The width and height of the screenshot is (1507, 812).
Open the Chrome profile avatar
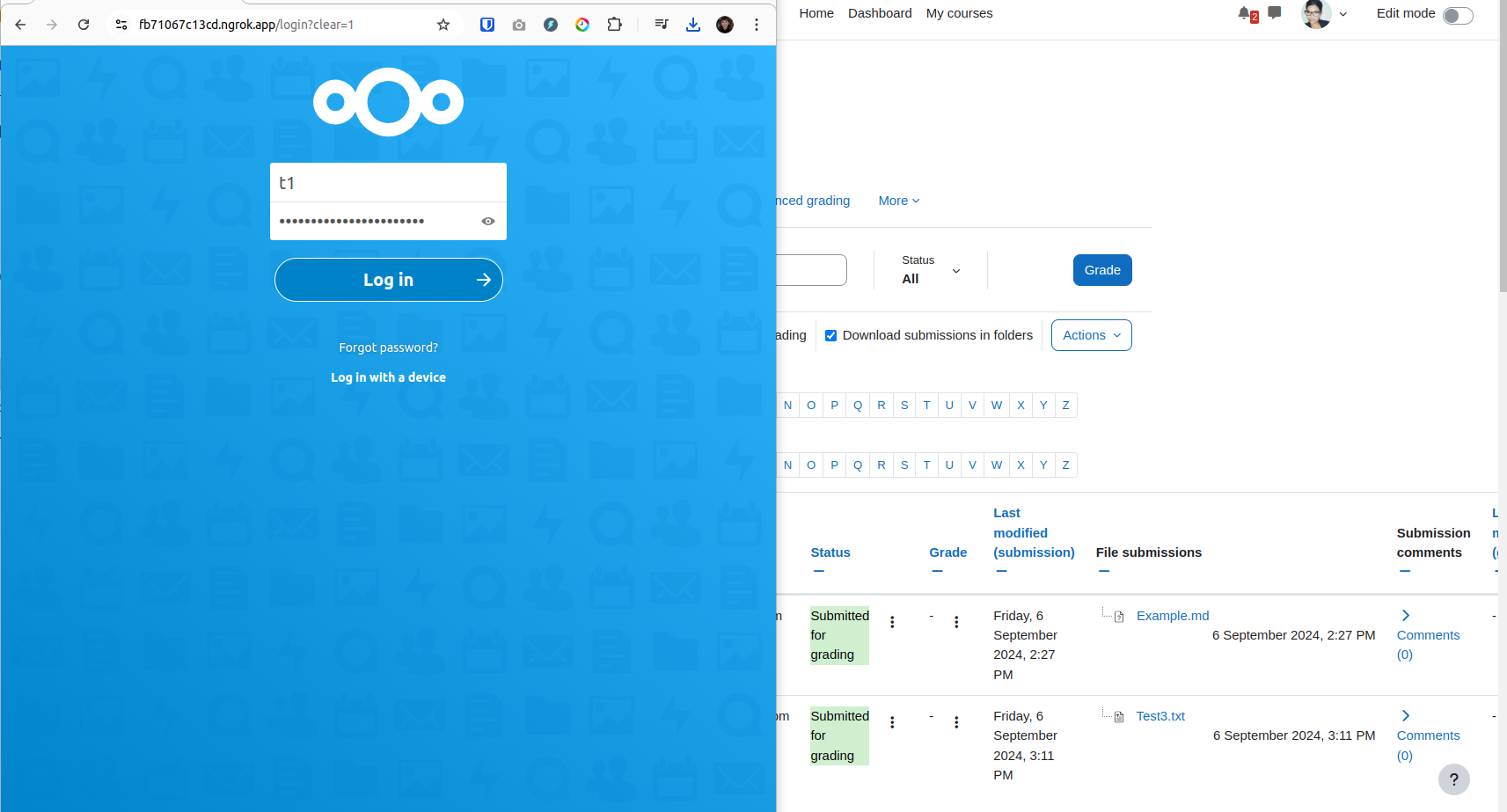click(x=725, y=25)
